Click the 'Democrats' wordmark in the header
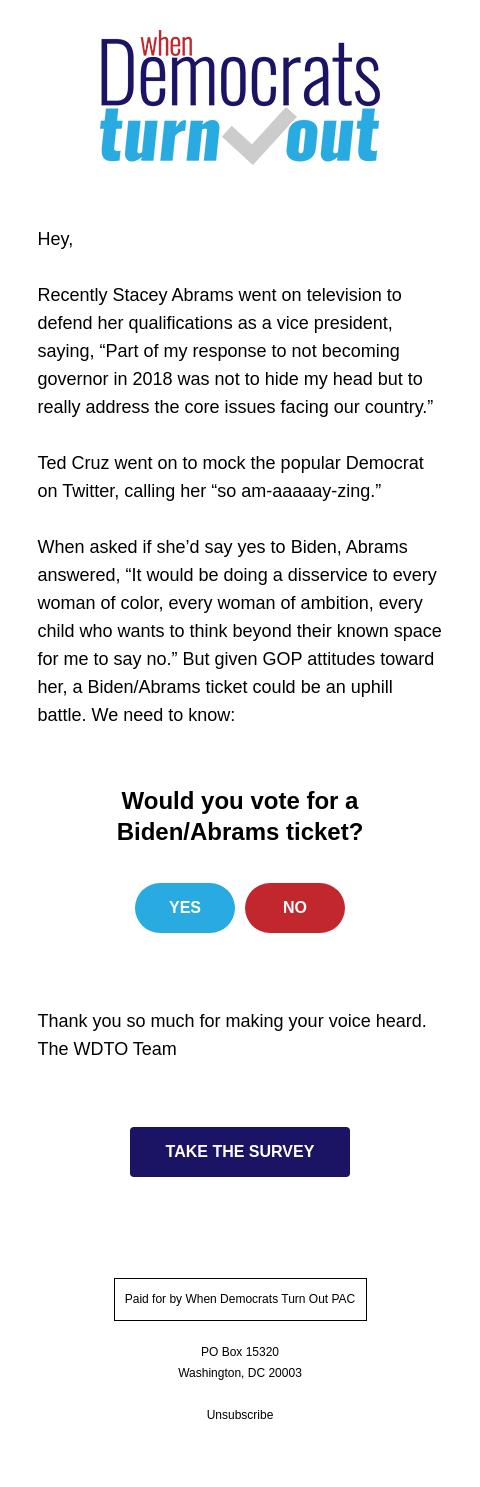 click(240, 76)
